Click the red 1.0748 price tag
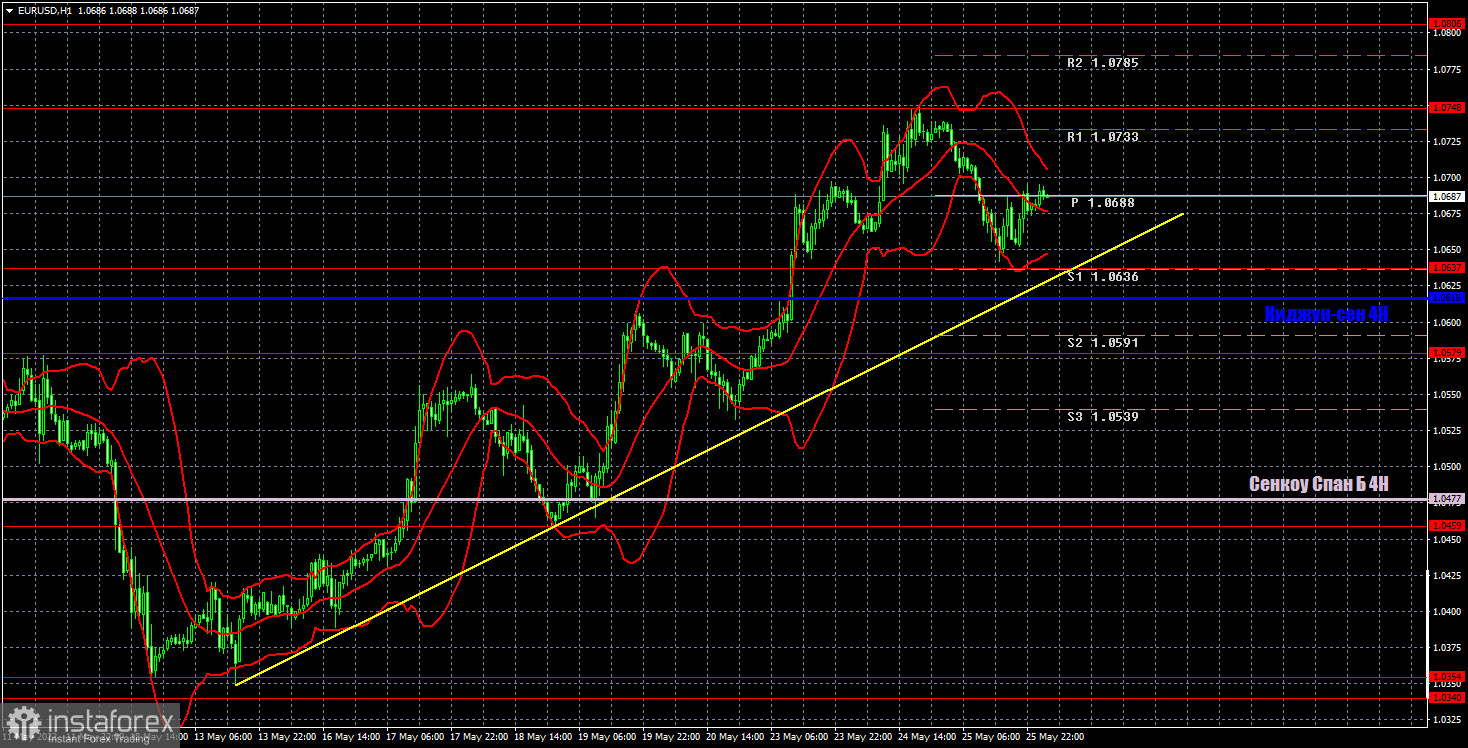 coord(1447,107)
